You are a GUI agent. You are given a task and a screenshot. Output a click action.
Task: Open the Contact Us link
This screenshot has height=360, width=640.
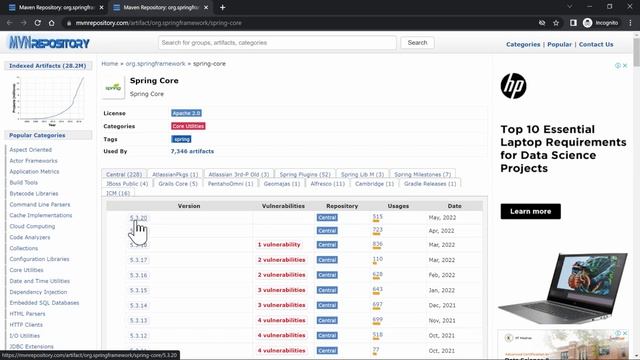click(x=596, y=44)
